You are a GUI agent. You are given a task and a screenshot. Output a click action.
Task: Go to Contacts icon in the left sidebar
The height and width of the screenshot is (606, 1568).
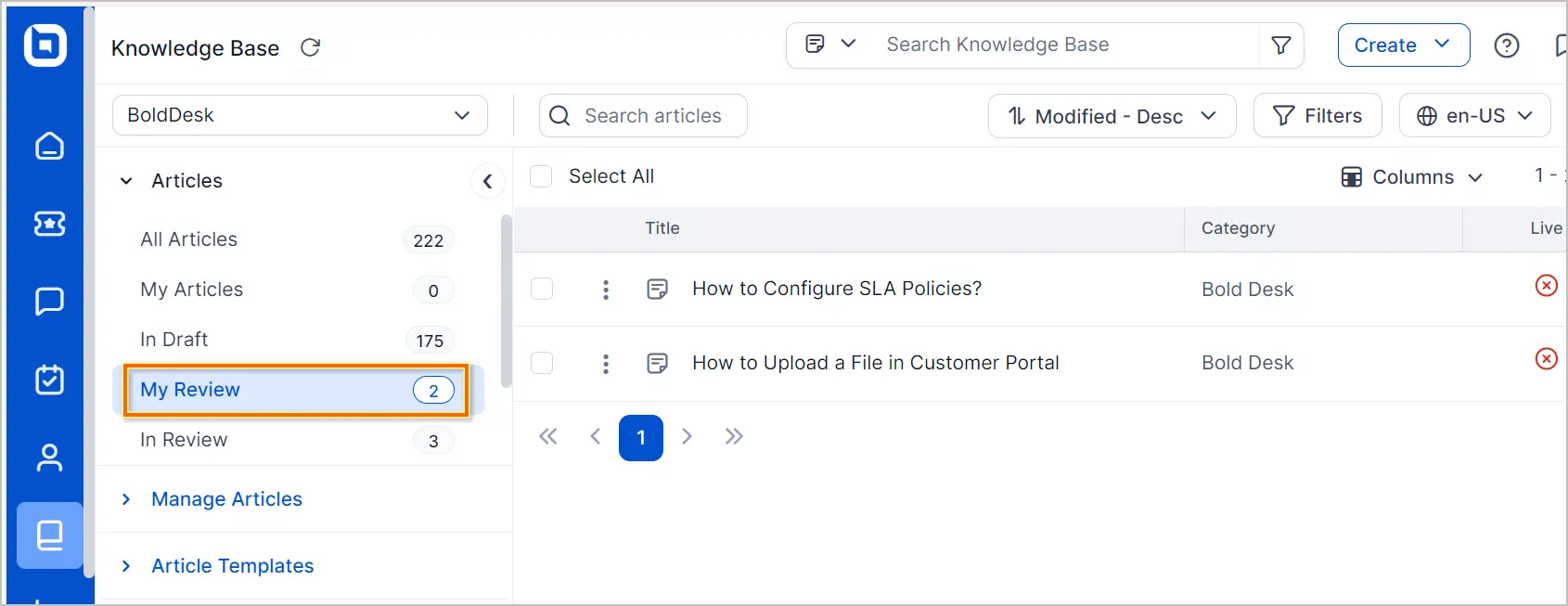click(x=49, y=458)
